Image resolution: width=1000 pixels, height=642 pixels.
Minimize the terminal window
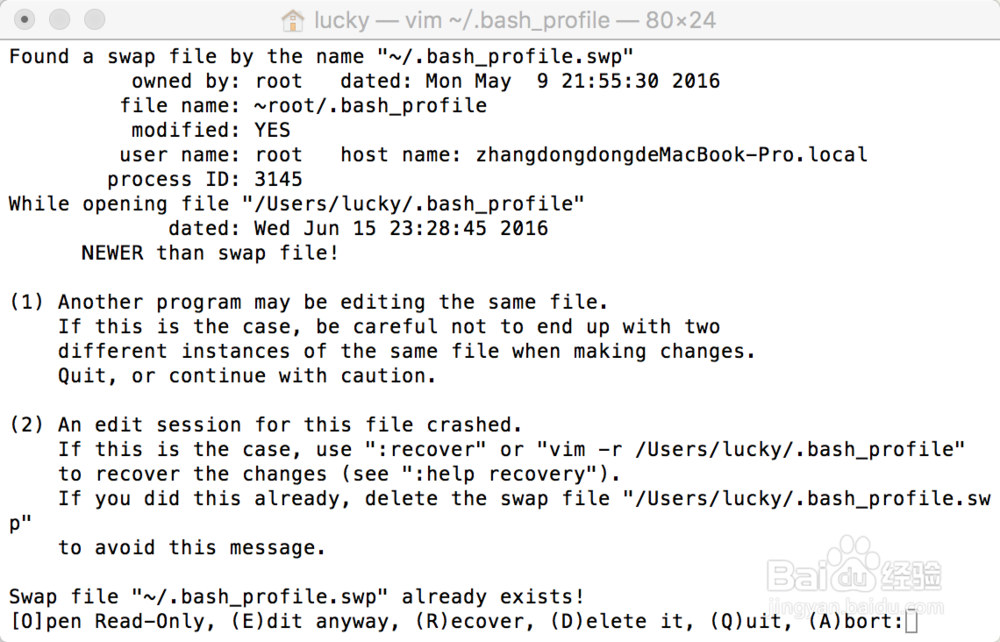(60, 19)
